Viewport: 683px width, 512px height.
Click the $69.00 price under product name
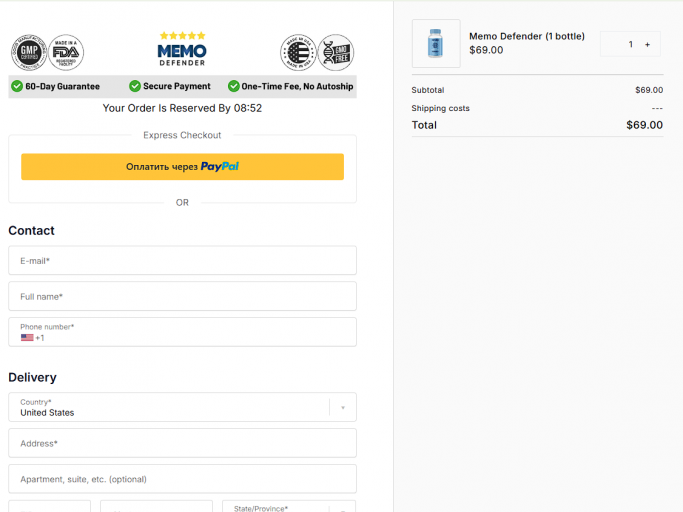click(486, 50)
